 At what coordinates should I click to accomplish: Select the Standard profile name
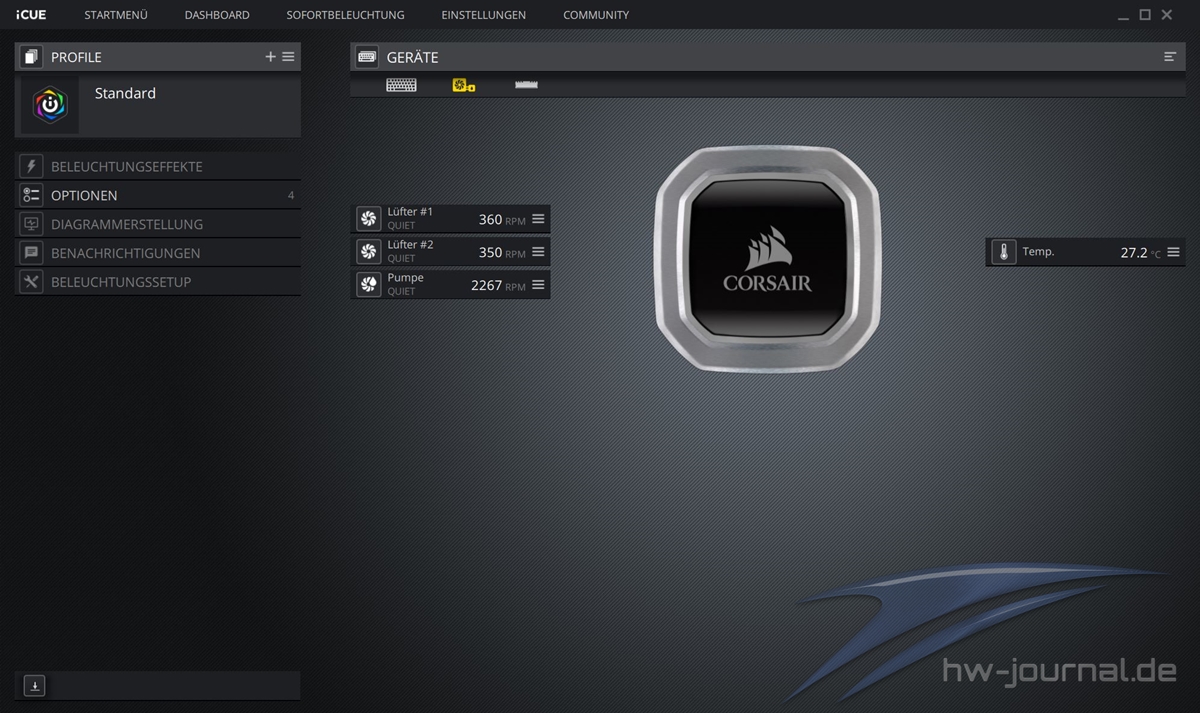[x=125, y=93]
